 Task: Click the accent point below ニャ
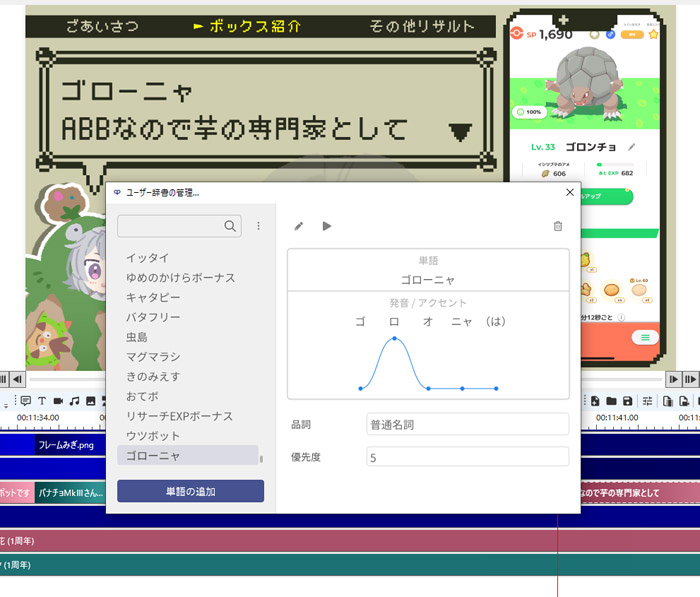click(462, 388)
